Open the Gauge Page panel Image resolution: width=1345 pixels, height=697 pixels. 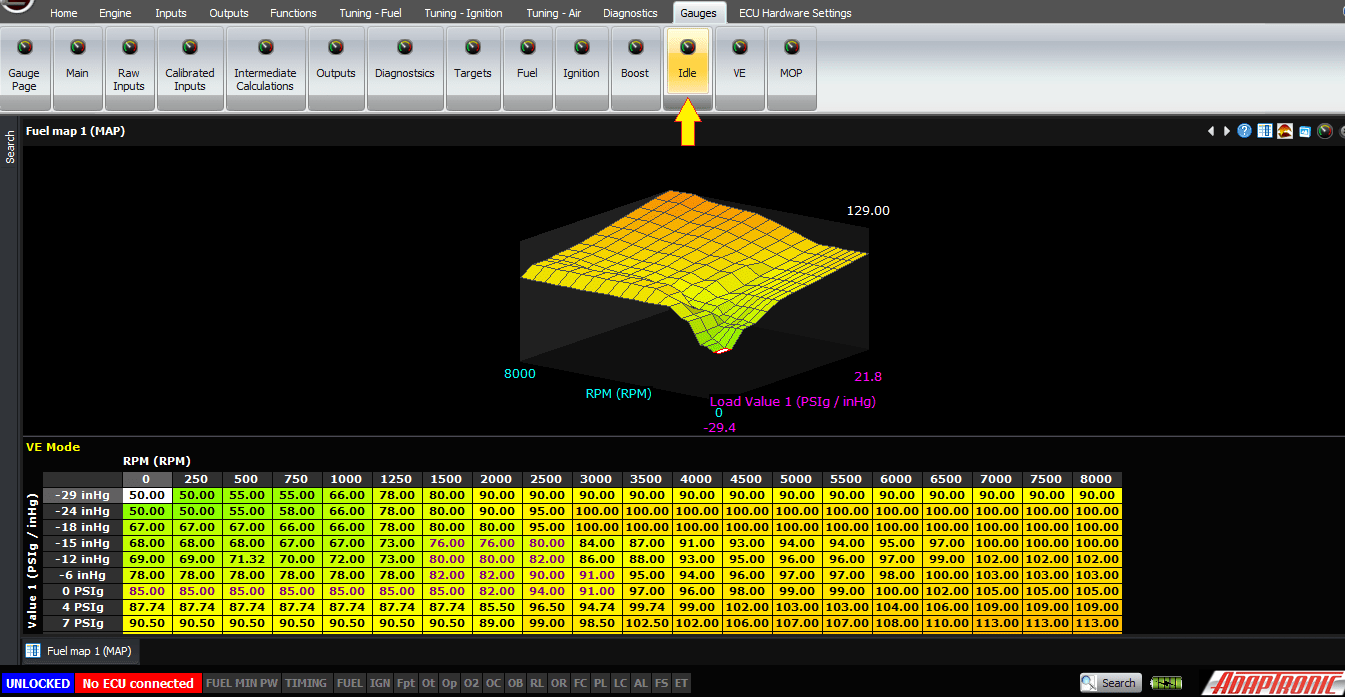(24, 68)
